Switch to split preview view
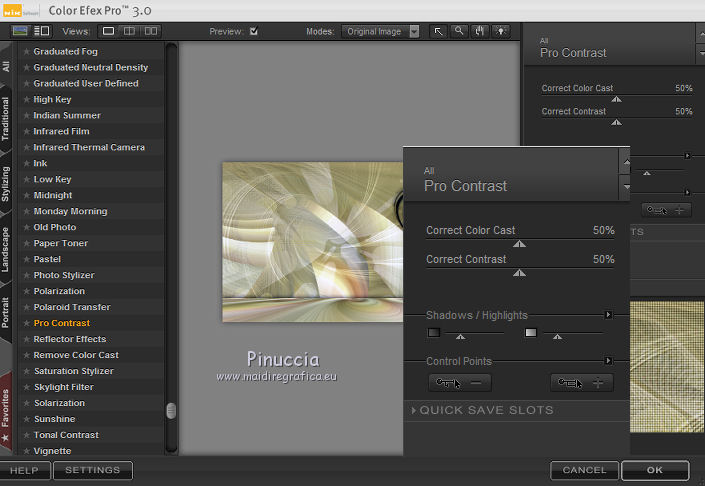The width and height of the screenshot is (705, 486). coord(129,31)
